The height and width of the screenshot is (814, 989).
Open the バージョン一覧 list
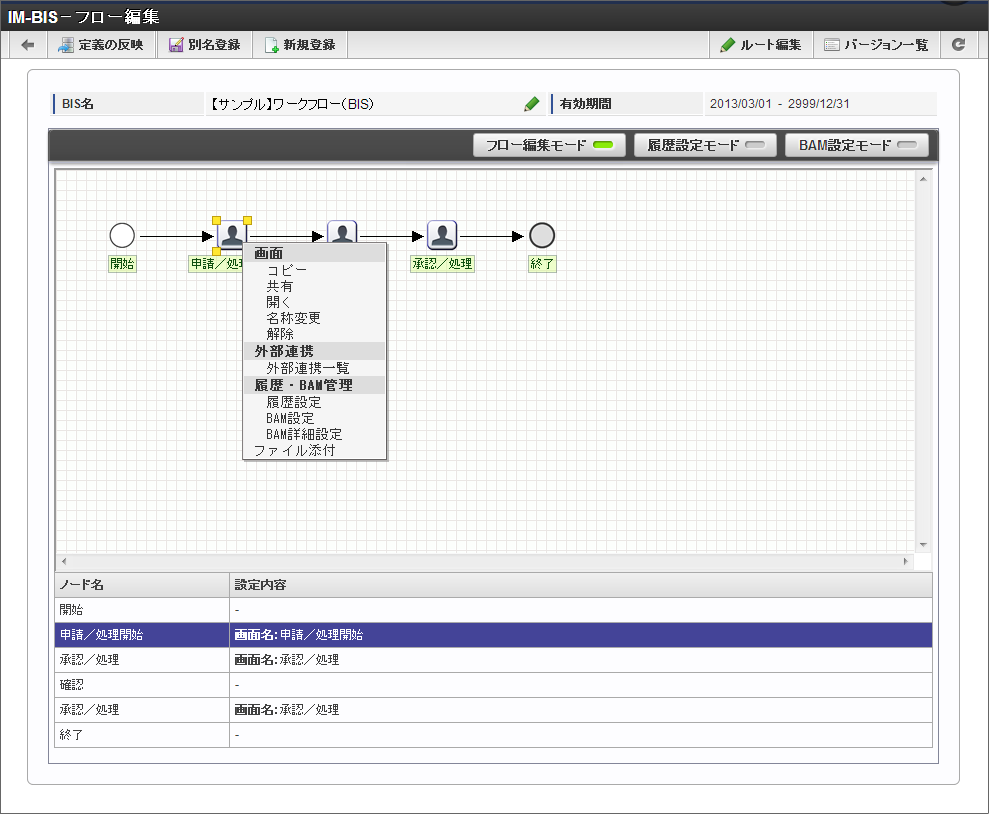point(877,45)
